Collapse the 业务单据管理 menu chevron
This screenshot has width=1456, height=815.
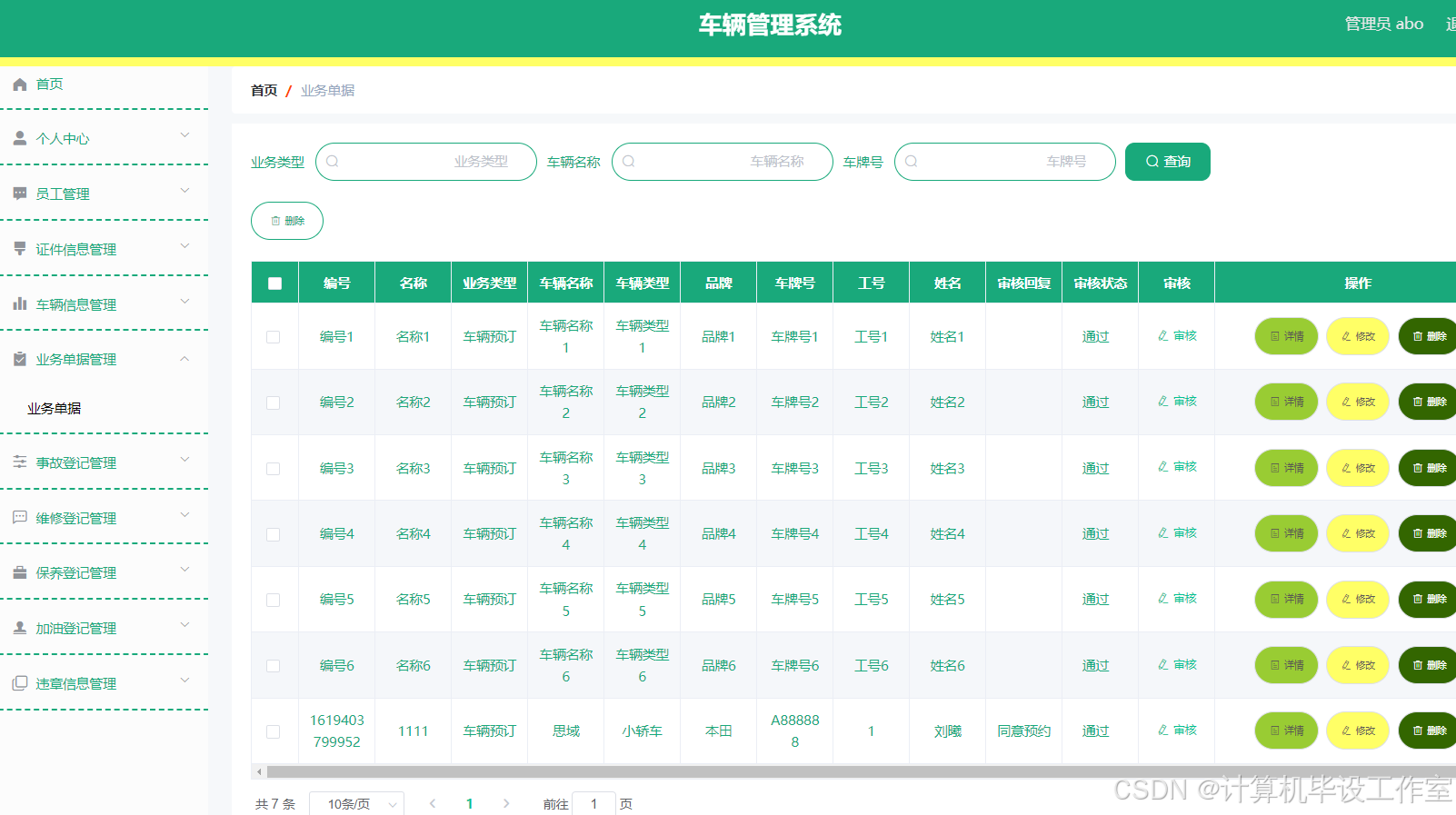pyautogui.click(x=184, y=359)
